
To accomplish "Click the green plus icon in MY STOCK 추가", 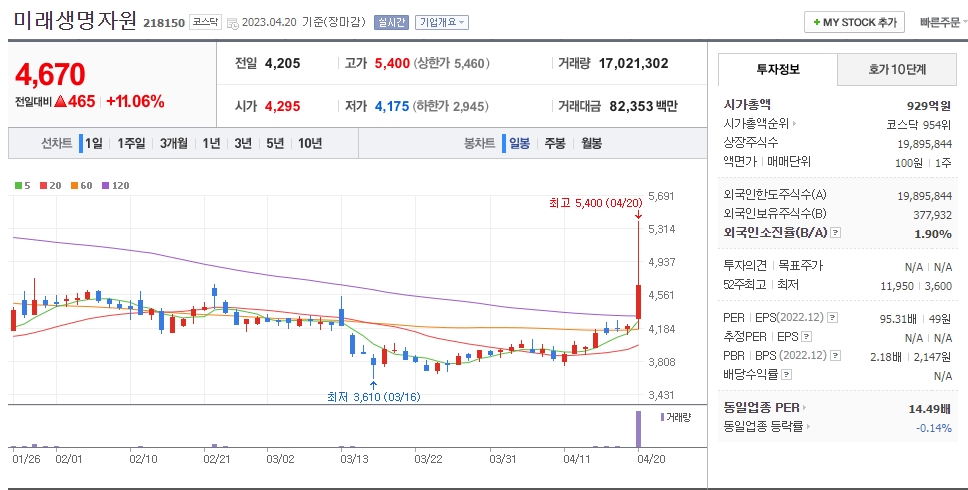I will [817, 22].
